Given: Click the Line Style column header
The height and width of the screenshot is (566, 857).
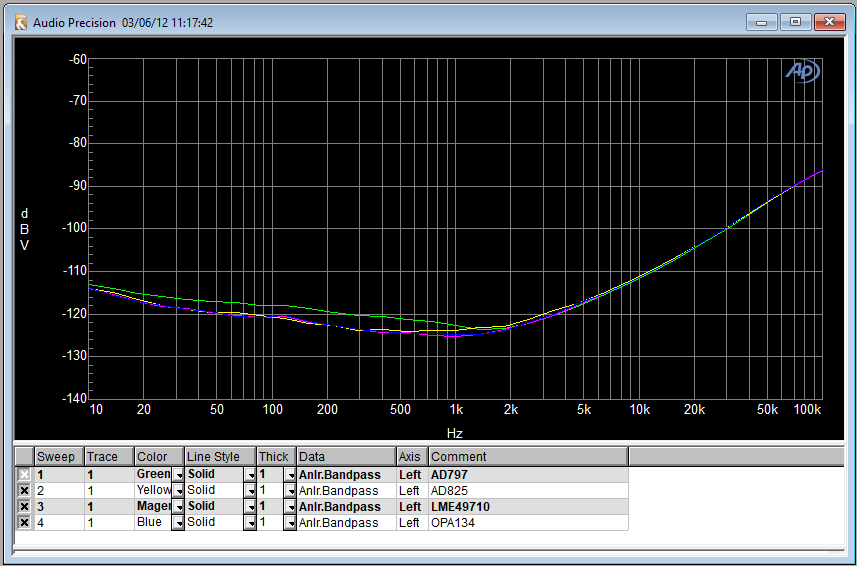Looking at the screenshot, I should (220, 457).
